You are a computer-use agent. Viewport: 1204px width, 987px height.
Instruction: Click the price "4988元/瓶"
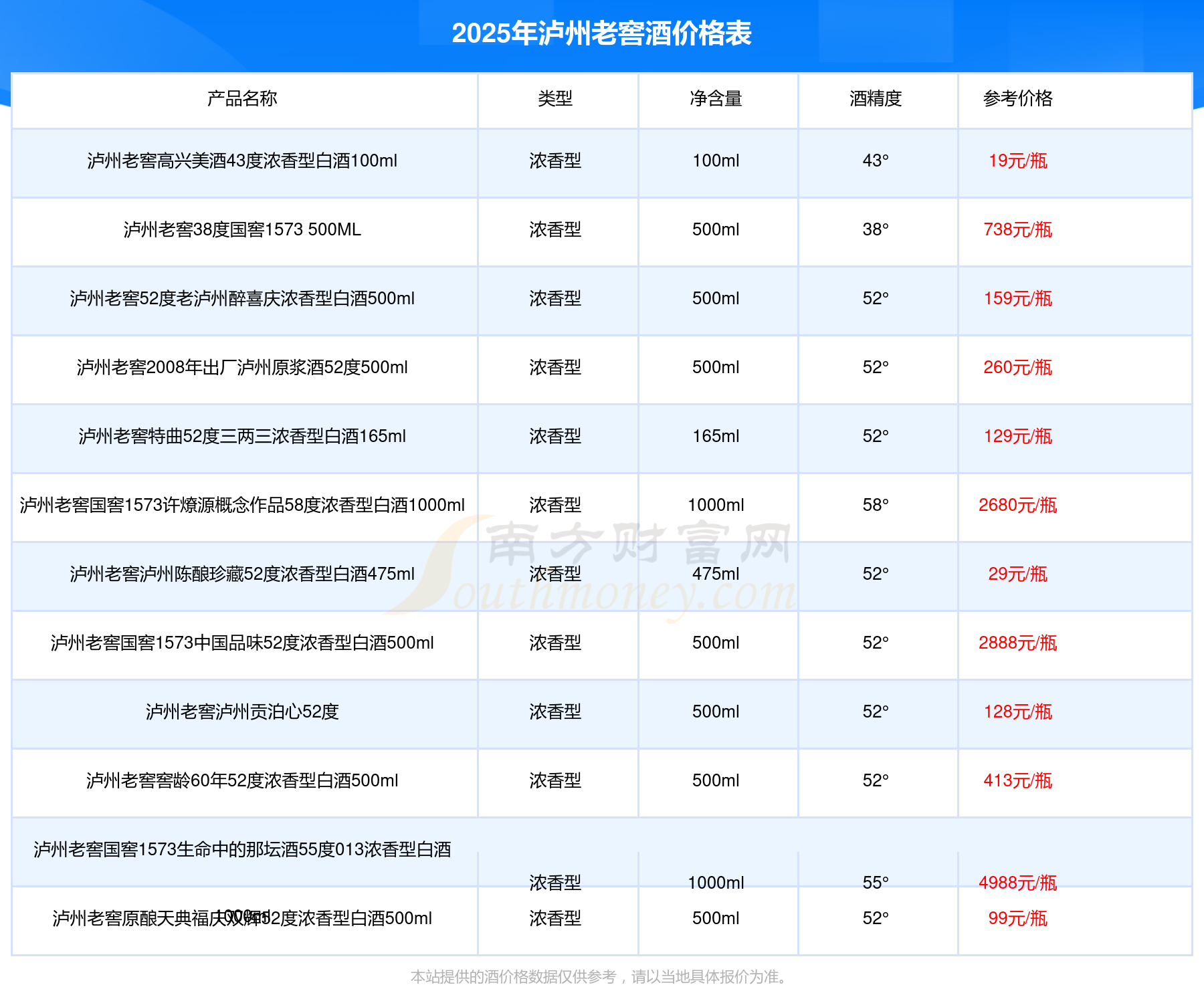[x=1017, y=883]
